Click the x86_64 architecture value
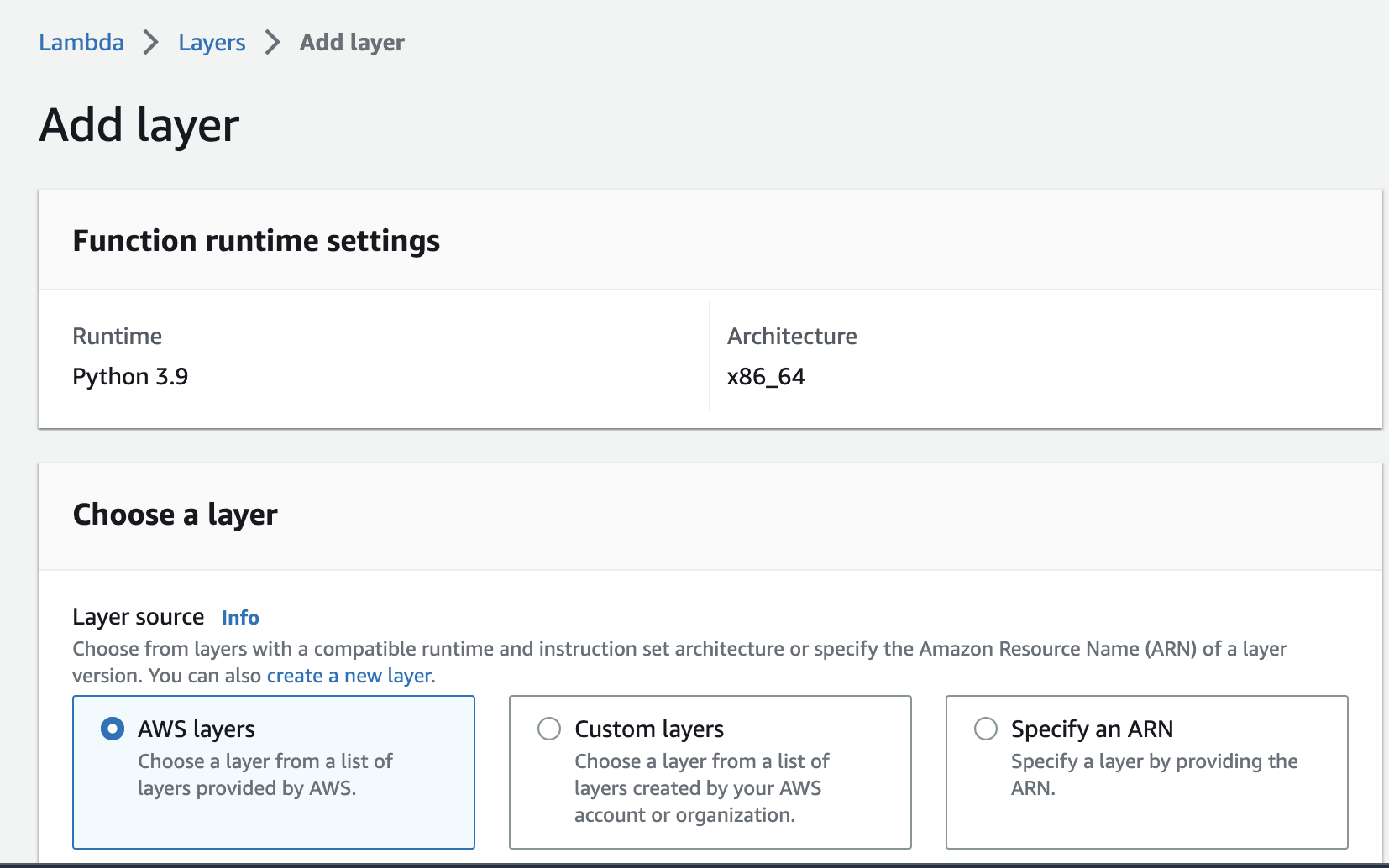The width and height of the screenshot is (1389, 868). (x=766, y=377)
